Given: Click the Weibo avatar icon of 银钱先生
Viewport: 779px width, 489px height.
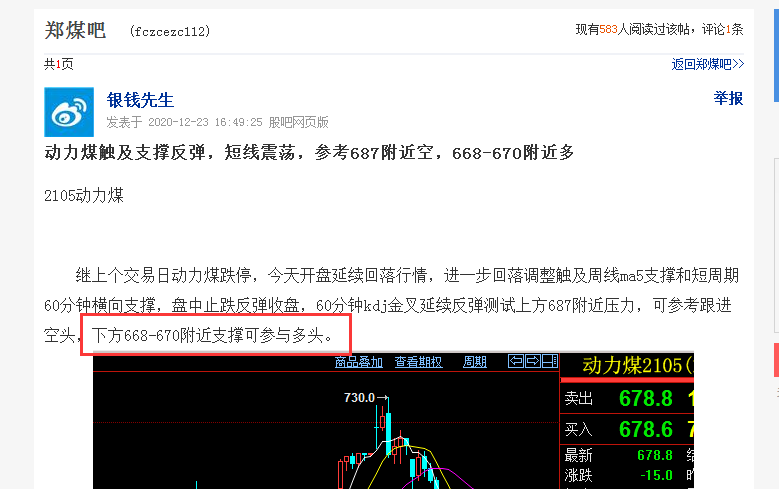Looking at the screenshot, I should tap(69, 112).
